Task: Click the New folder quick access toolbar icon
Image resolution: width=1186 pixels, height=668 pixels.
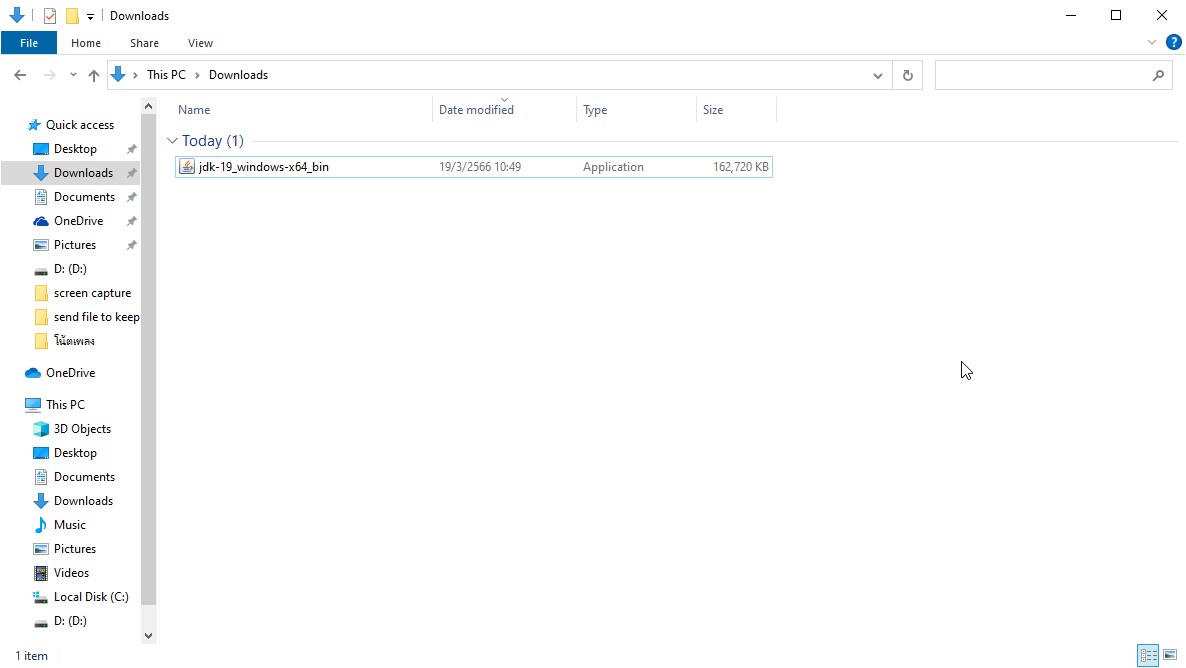Action: pos(72,15)
